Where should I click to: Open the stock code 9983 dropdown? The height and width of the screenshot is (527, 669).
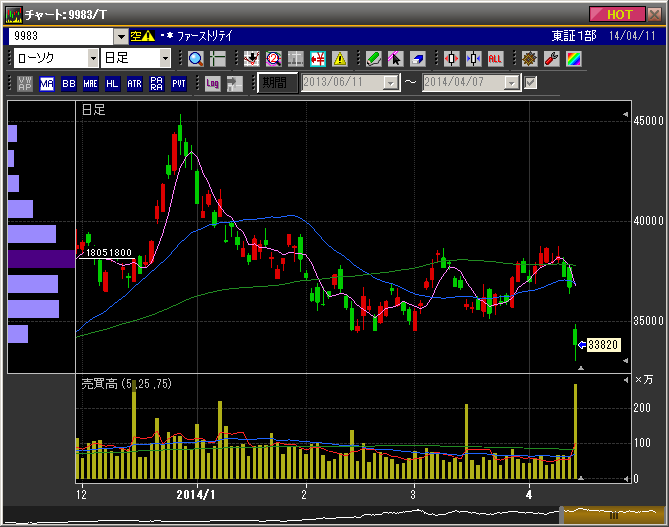point(122,35)
